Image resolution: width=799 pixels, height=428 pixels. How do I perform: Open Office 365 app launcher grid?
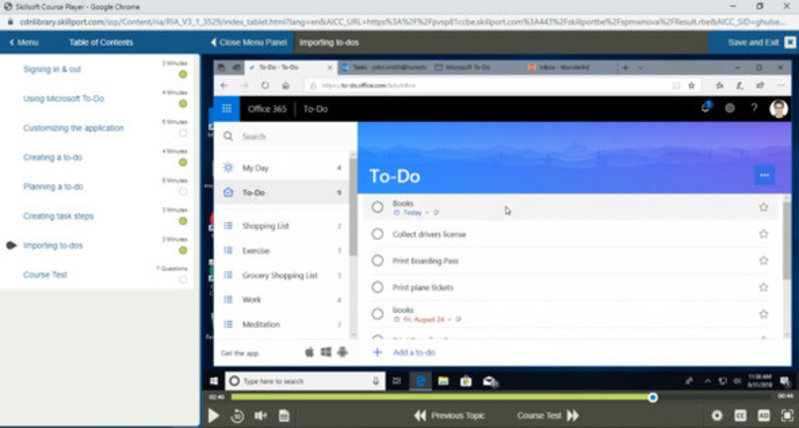(227, 109)
